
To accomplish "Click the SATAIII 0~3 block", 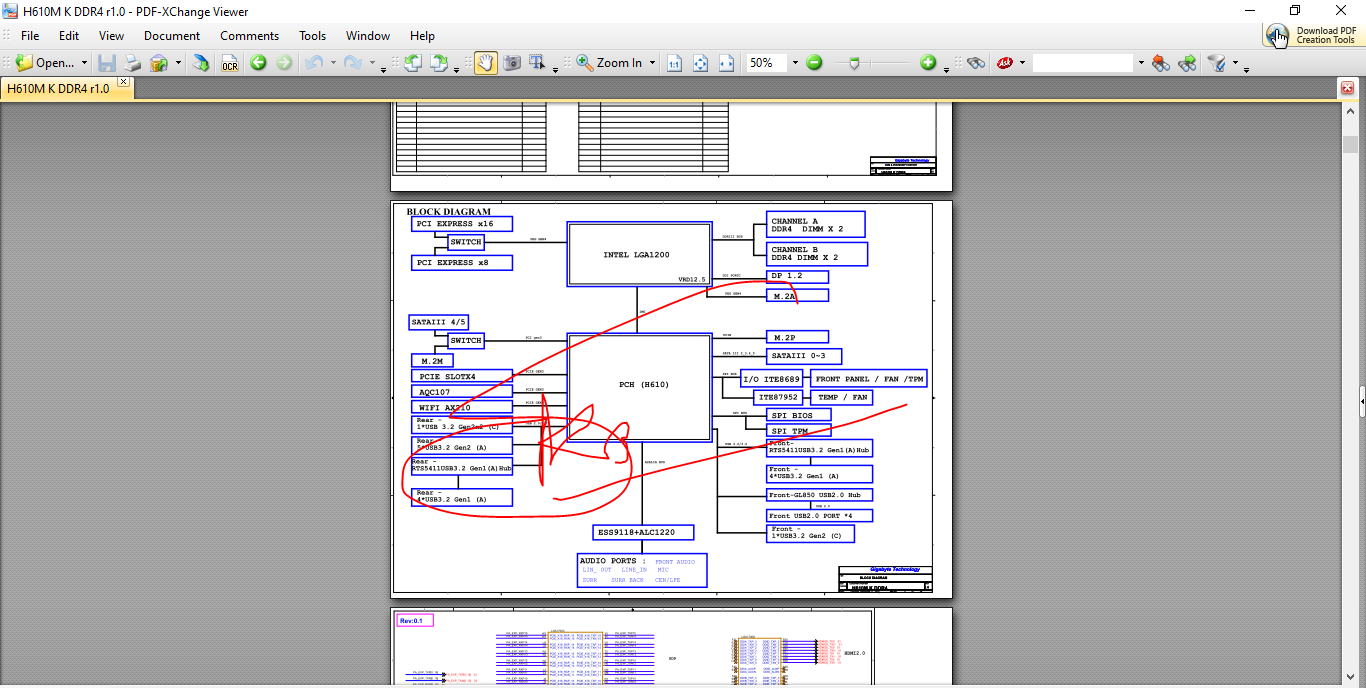I will point(804,356).
